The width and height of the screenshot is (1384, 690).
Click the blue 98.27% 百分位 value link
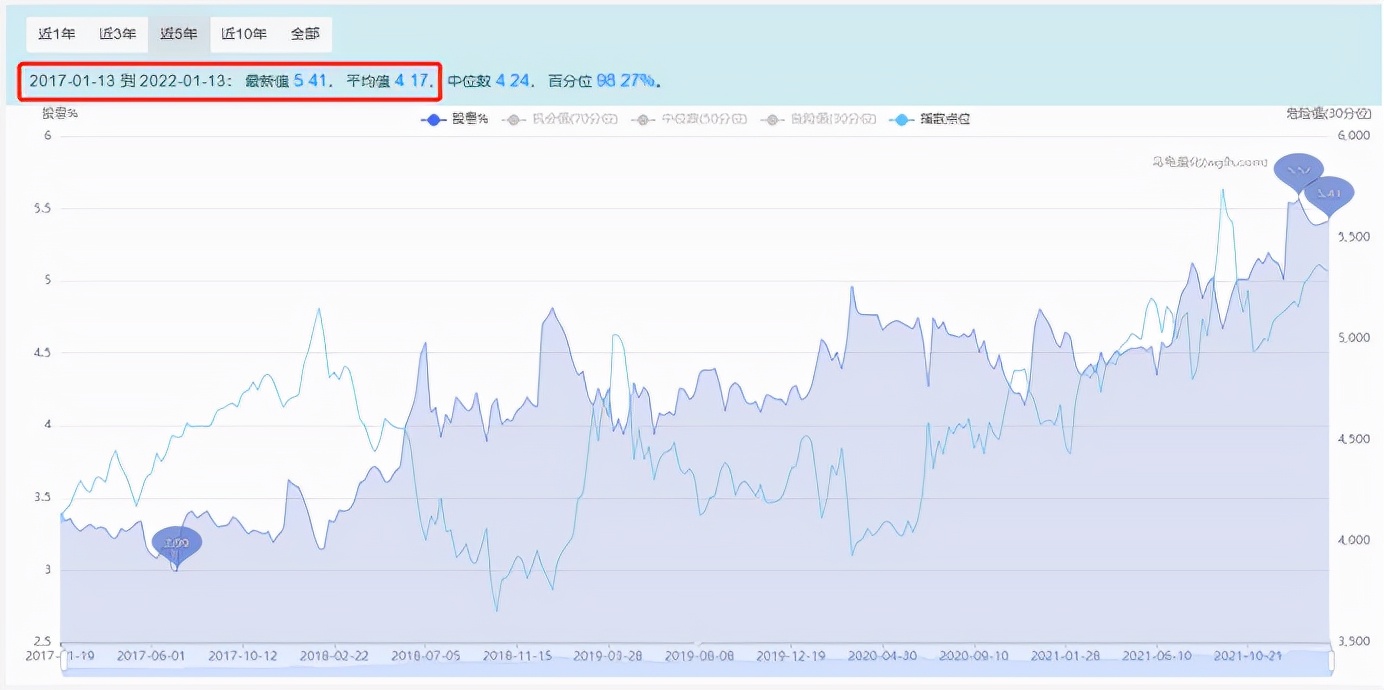[x=627, y=81]
